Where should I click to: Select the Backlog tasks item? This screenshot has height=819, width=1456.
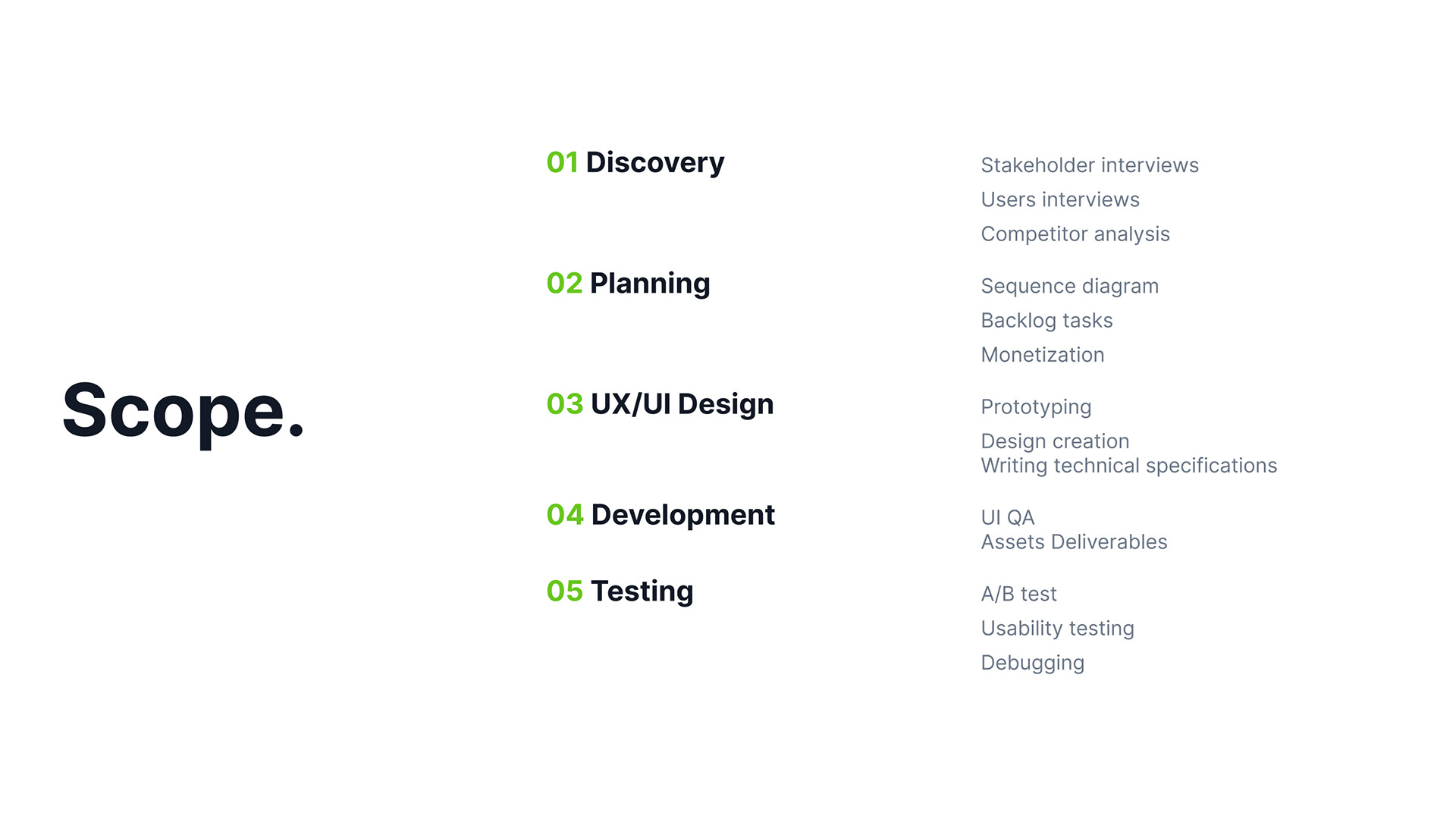1046,320
